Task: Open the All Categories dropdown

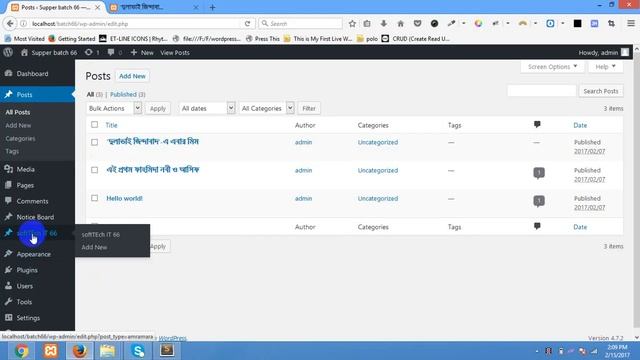Action: [267, 108]
